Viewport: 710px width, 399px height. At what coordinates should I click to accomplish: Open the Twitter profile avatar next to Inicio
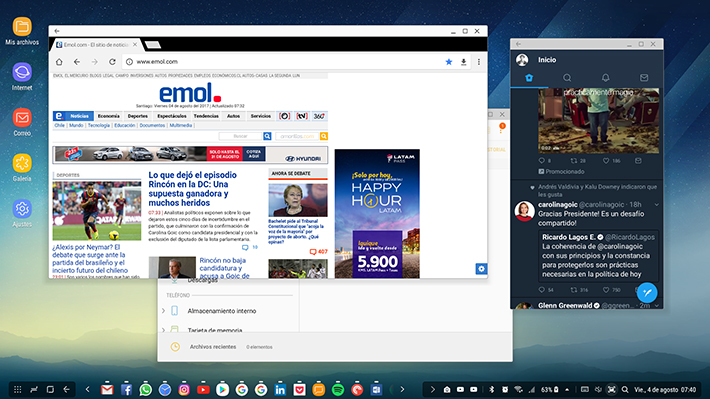[x=522, y=60]
